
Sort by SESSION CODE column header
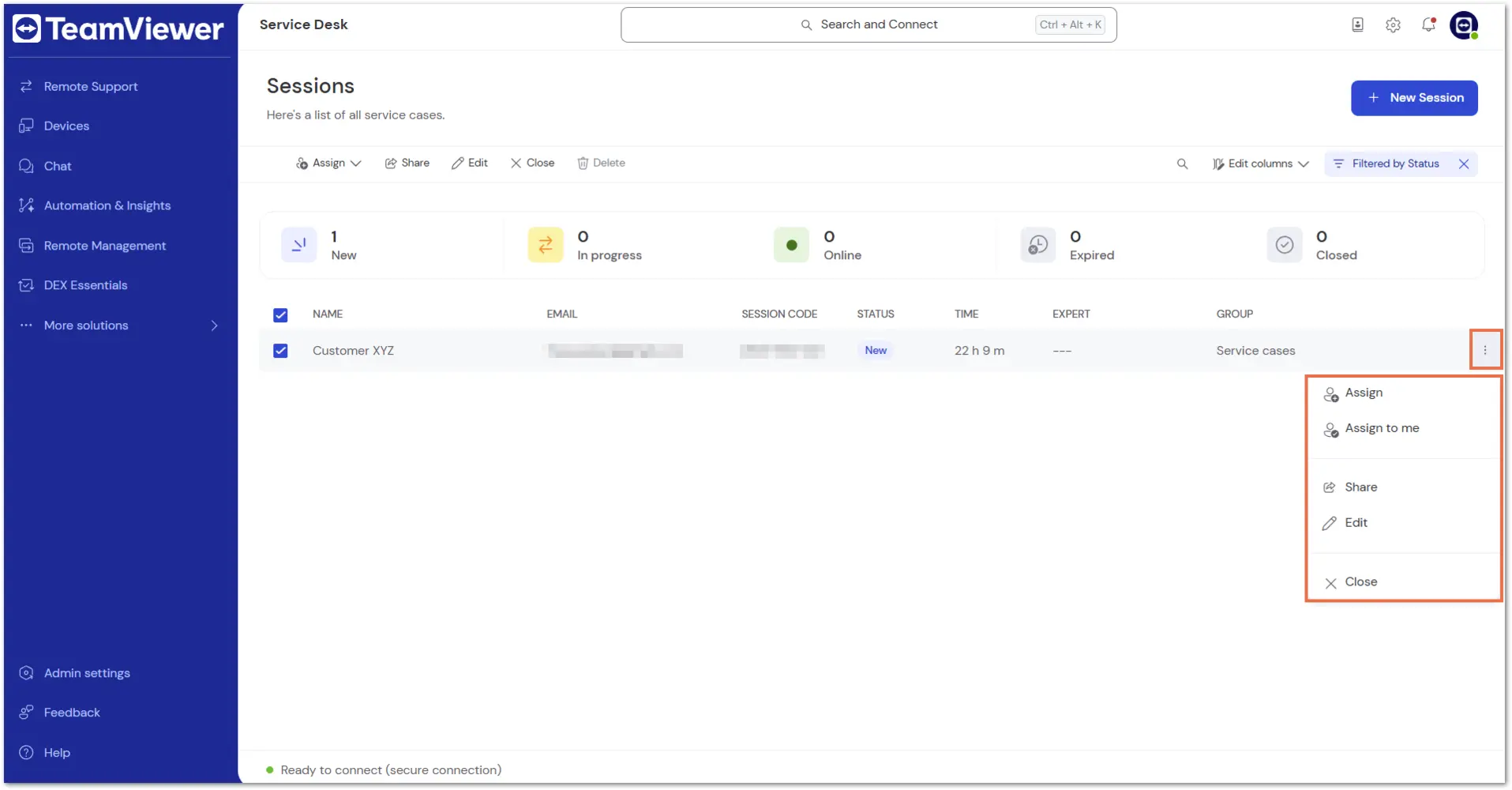pos(779,314)
